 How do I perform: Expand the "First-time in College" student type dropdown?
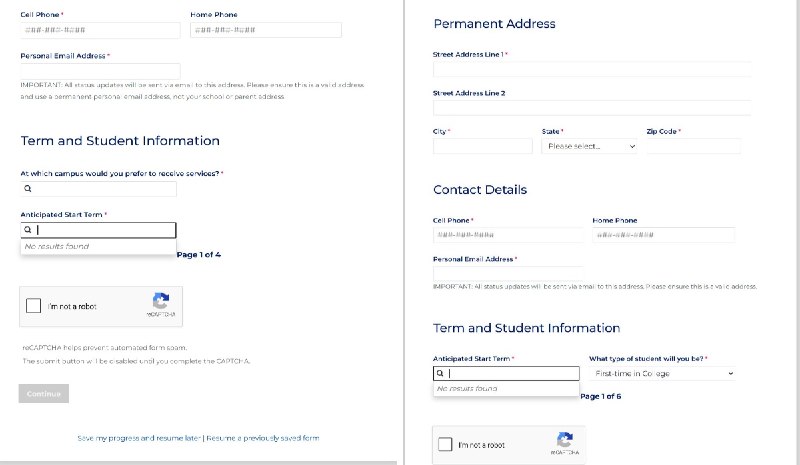tap(663, 374)
